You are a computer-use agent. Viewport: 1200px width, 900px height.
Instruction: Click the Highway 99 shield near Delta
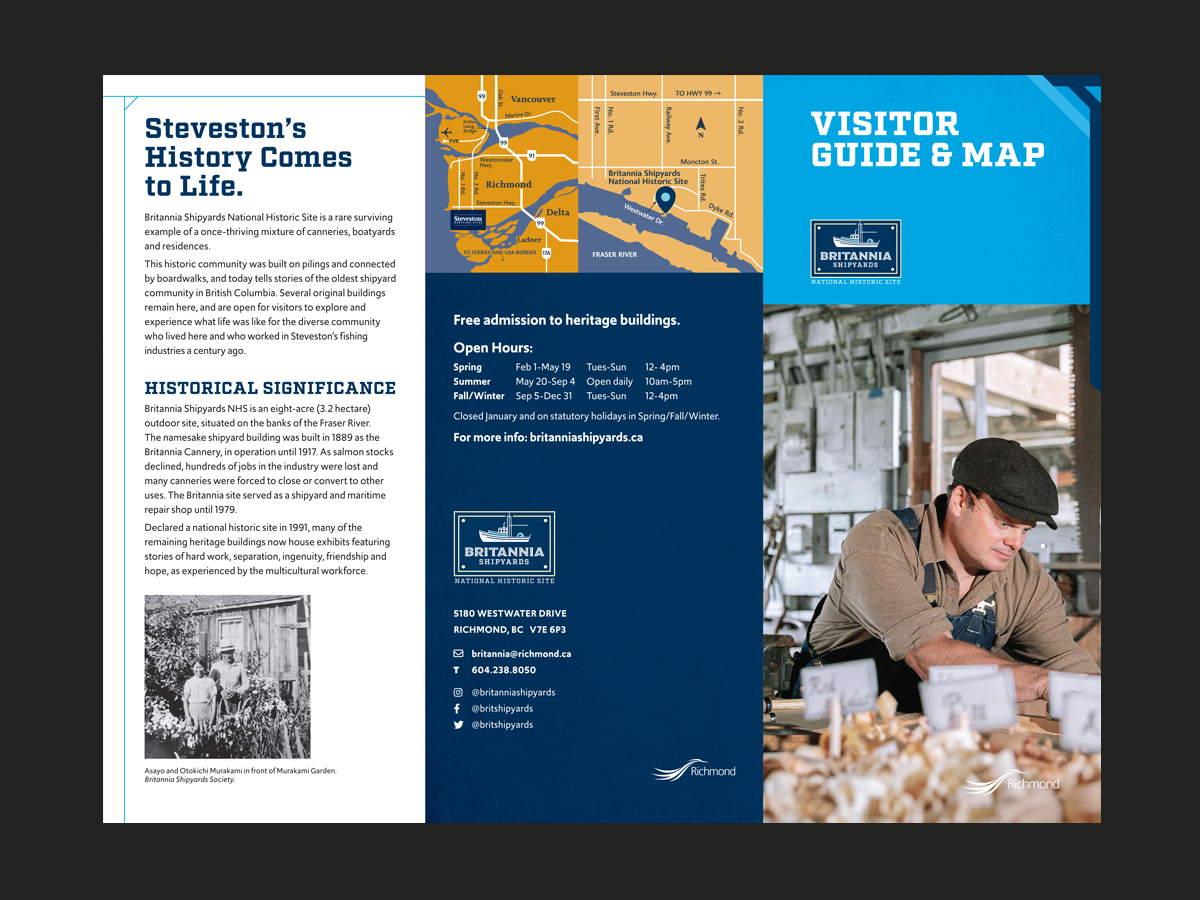(x=540, y=223)
